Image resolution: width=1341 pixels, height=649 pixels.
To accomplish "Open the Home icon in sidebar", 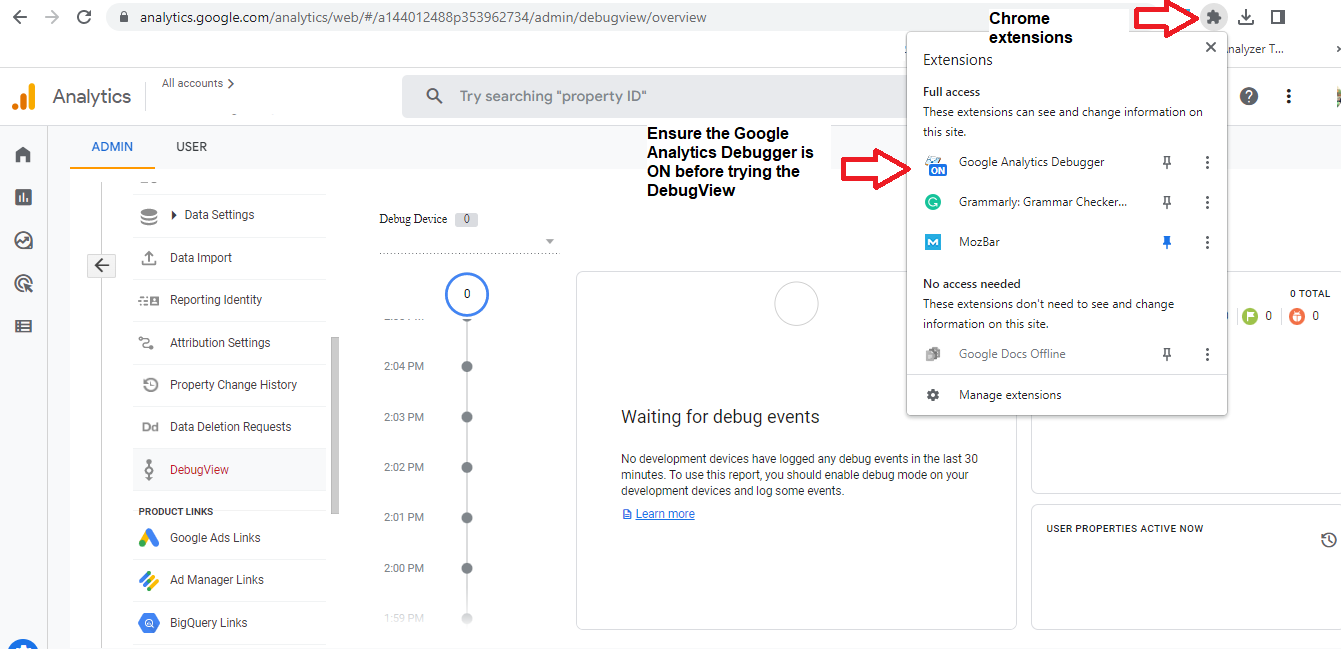I will tap(23, 155).
